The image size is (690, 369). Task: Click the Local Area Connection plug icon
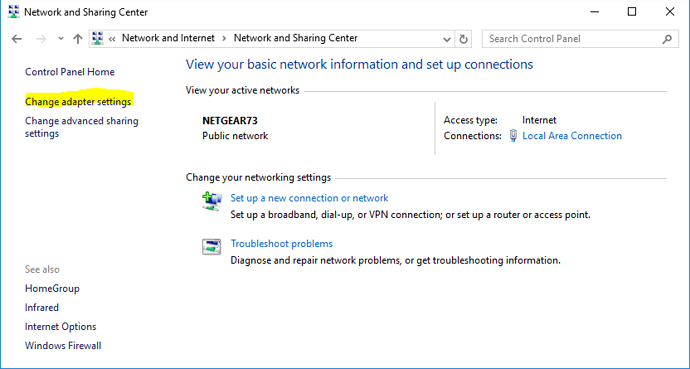[x=513, y=135]
